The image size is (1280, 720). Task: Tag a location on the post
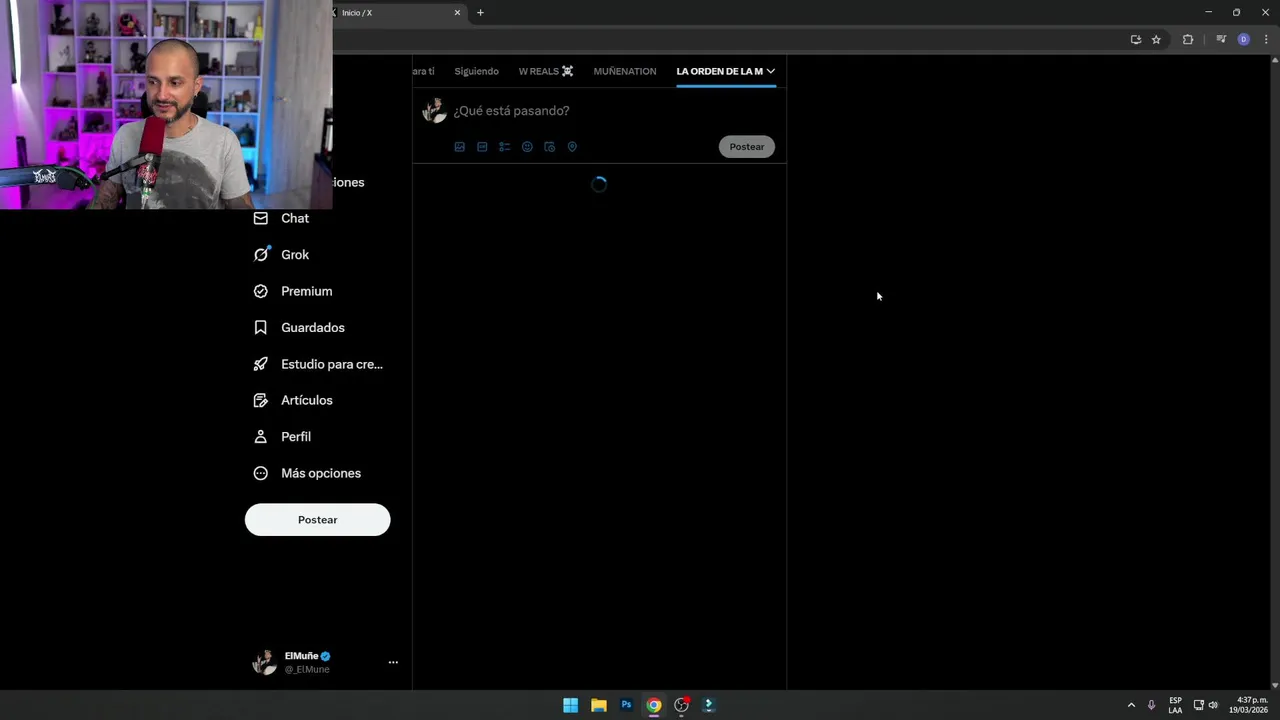click(572, 147)
